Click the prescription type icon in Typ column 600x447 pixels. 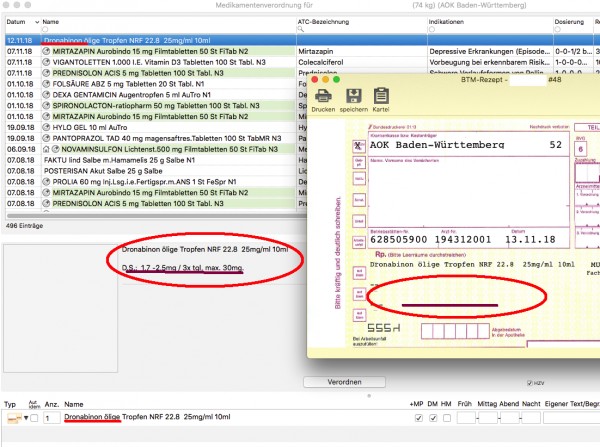[x=14, y=419]
